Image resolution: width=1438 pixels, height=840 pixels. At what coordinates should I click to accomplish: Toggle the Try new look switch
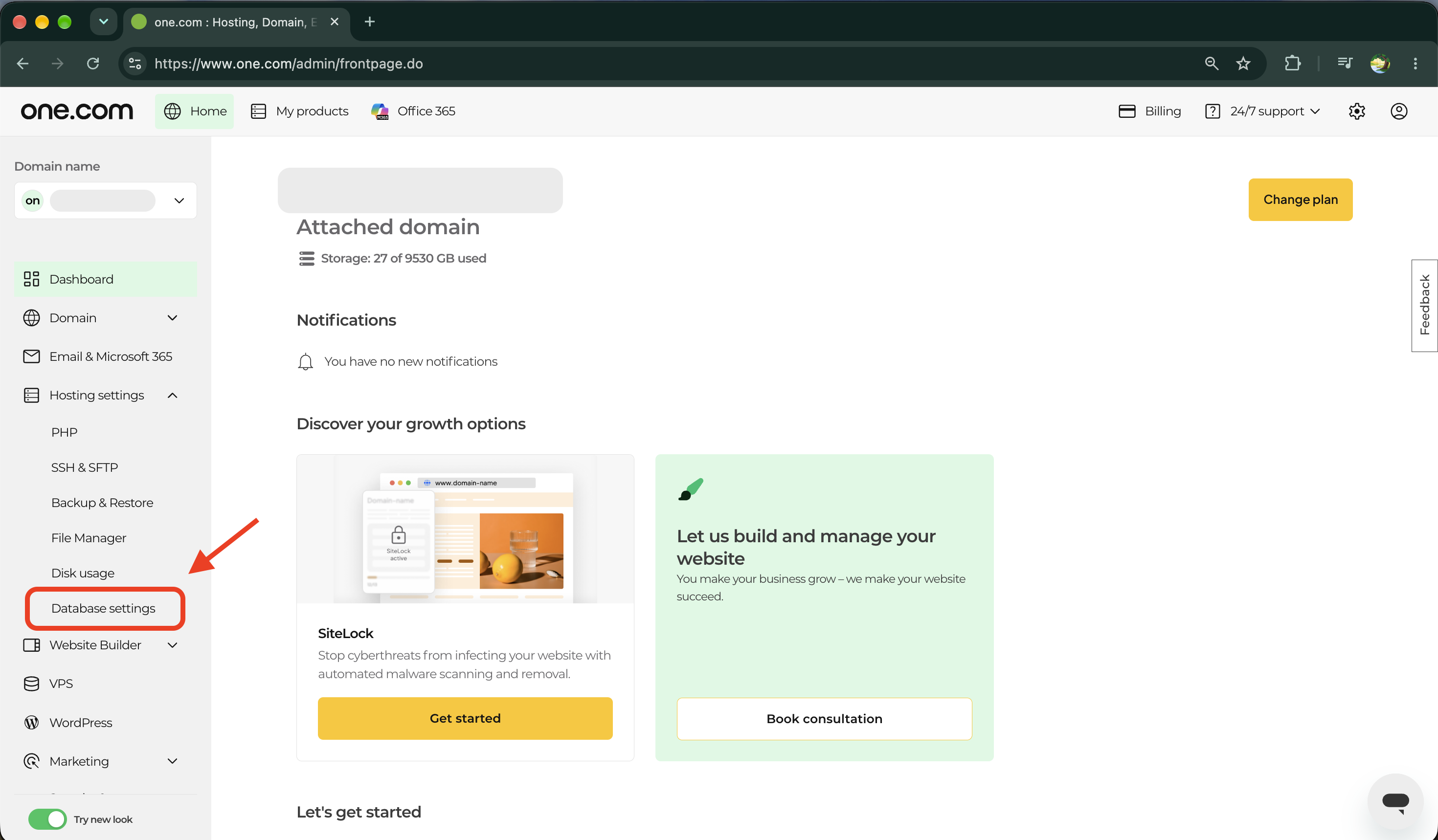point(47,819)
